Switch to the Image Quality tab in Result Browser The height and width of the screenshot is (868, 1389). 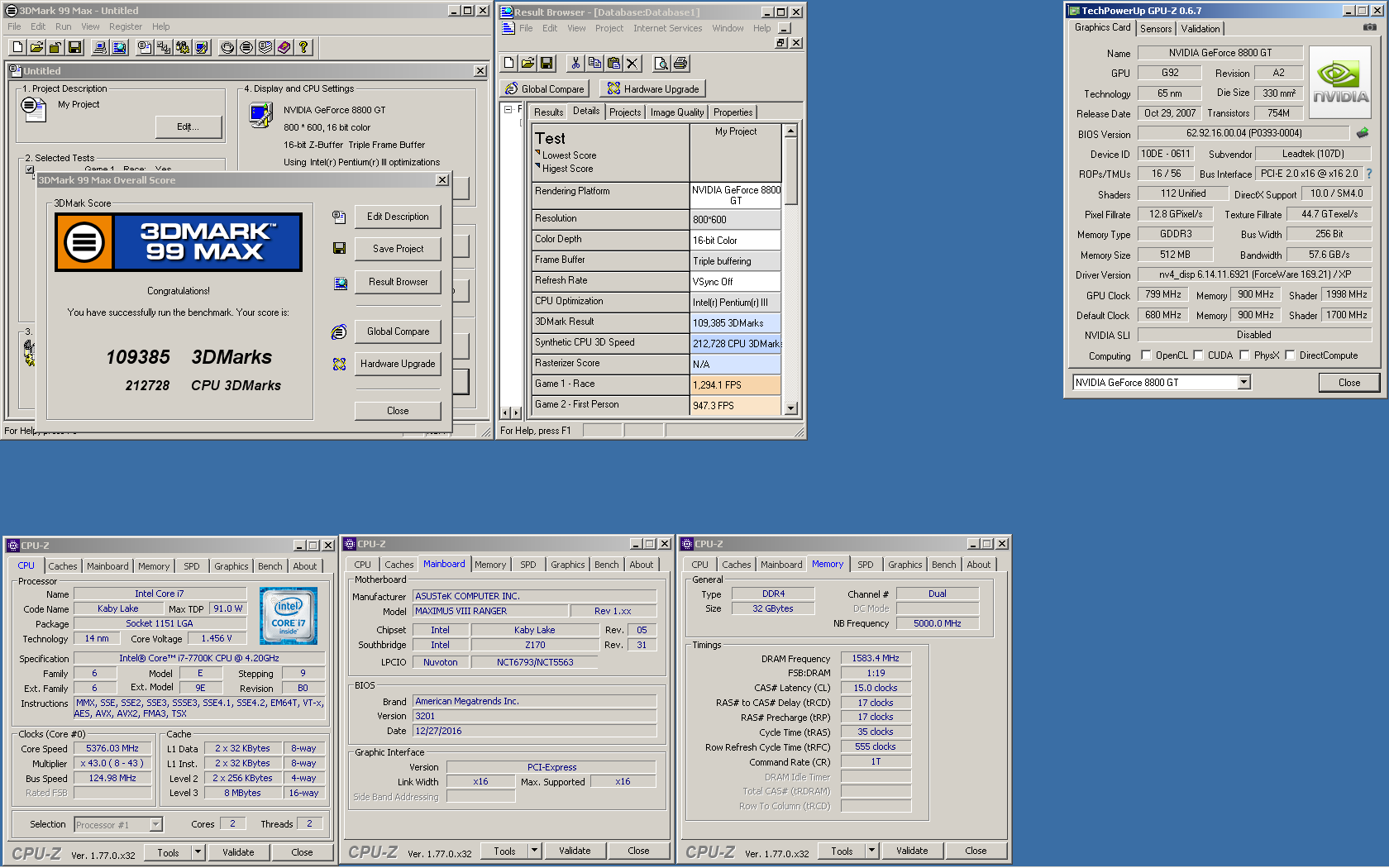click(x=677, y=112)
